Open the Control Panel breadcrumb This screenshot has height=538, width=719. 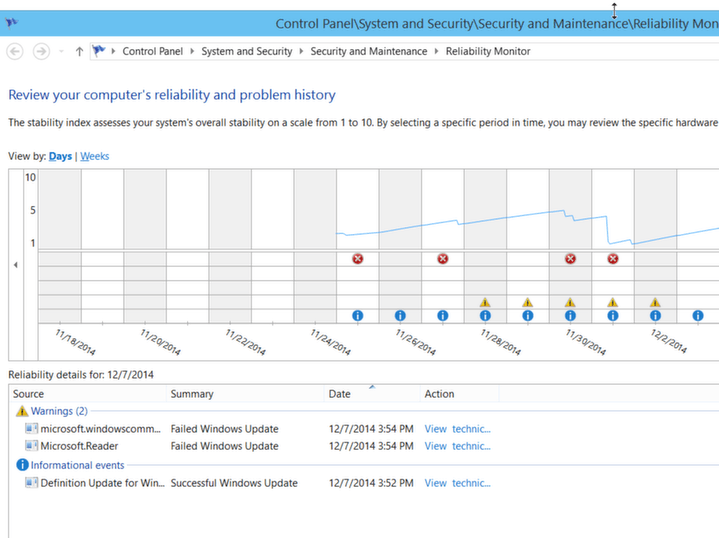point(152,51)
